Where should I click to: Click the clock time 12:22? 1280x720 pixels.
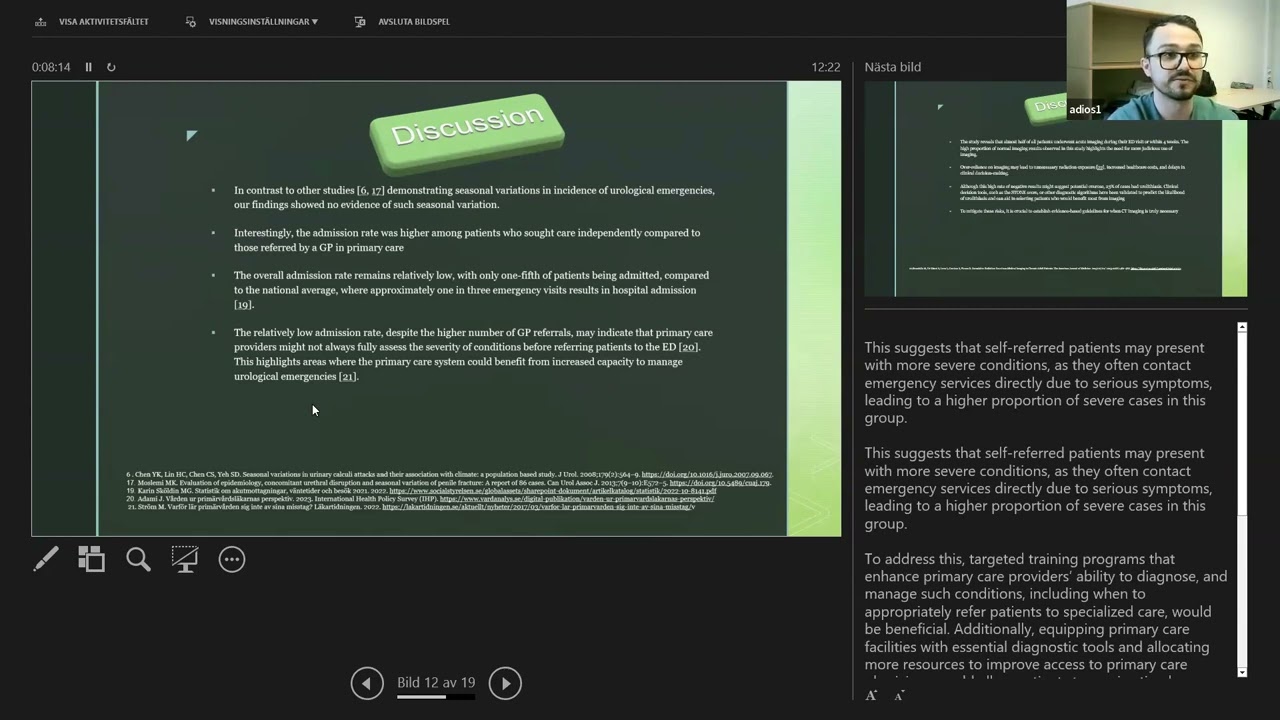826,67
